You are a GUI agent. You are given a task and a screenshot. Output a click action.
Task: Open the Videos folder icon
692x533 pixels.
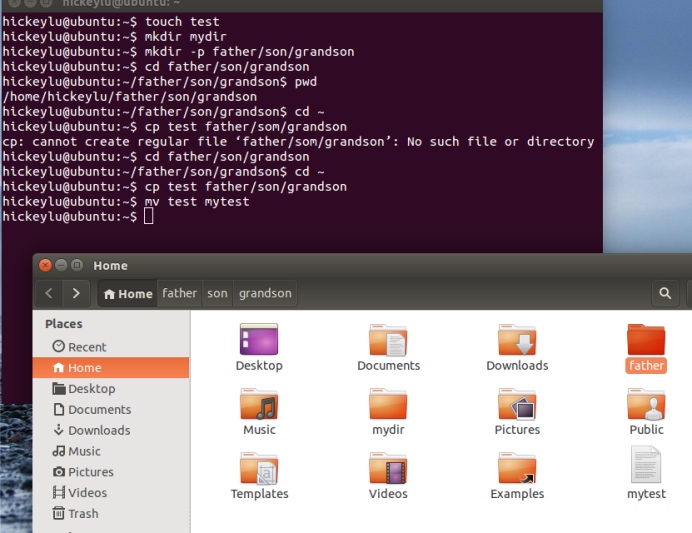[388, 469]
